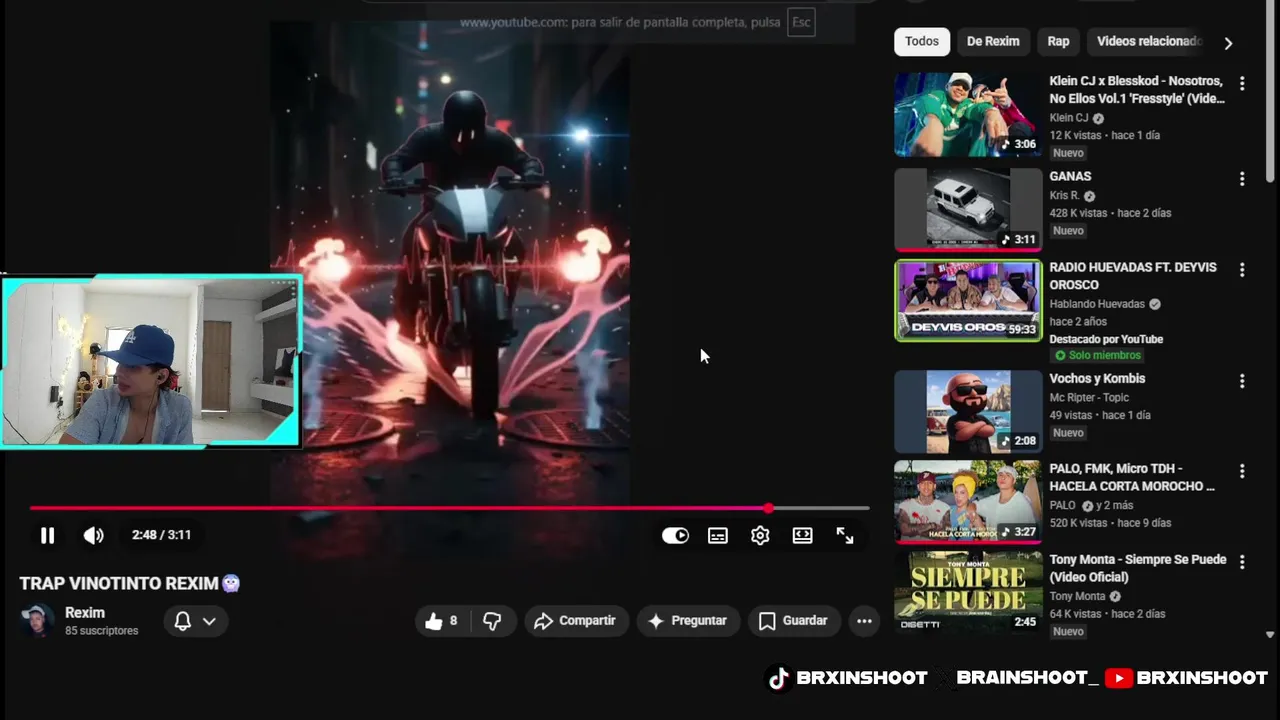Open more actions three-dot menu under video
The width and height of the screenshot is (1280, 720).
[x=864, y=621]
